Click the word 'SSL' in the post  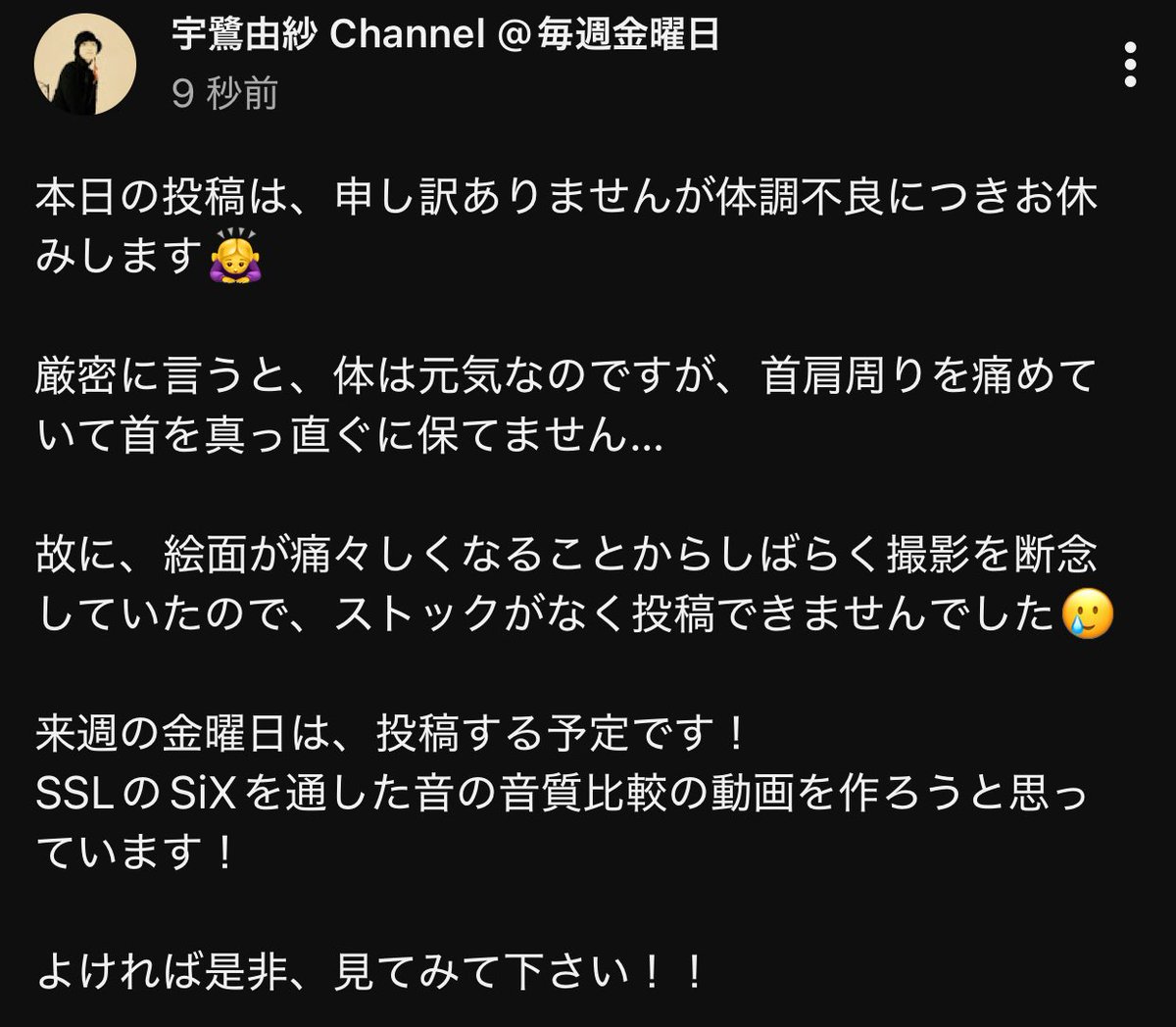[74, 794]
